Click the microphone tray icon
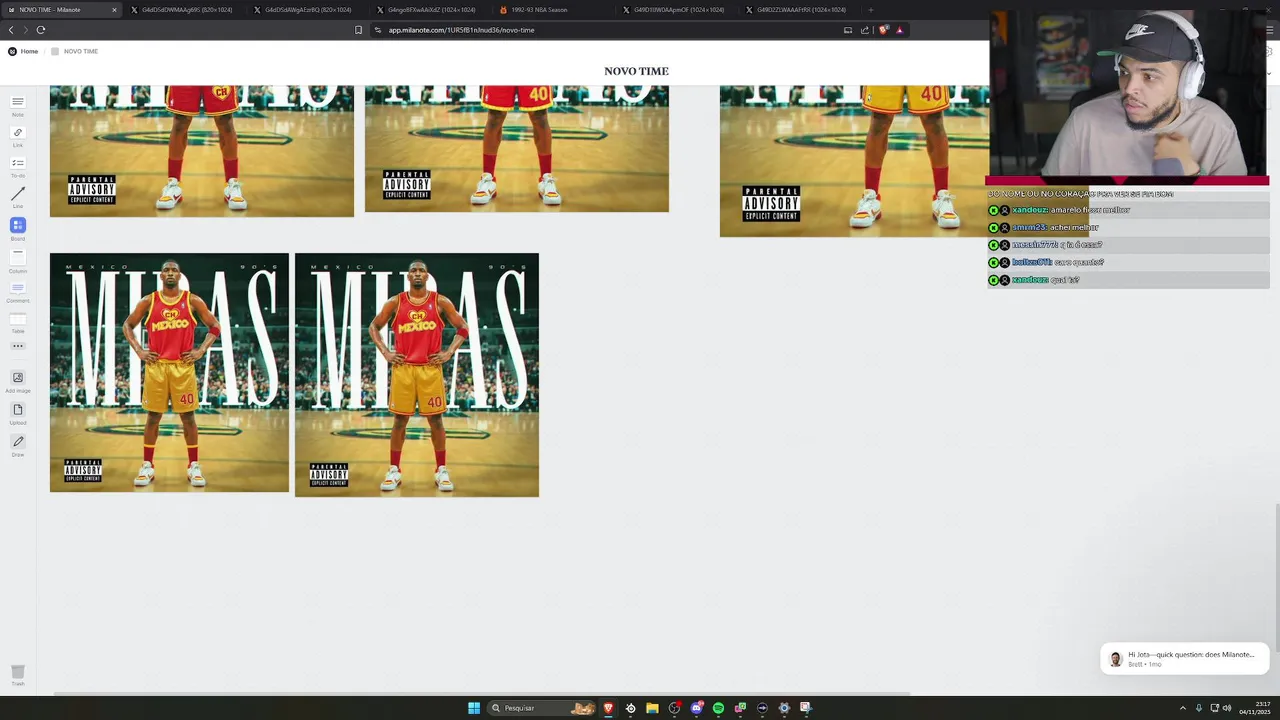This screenshot has height=720, width=1280. point(1199,708)
